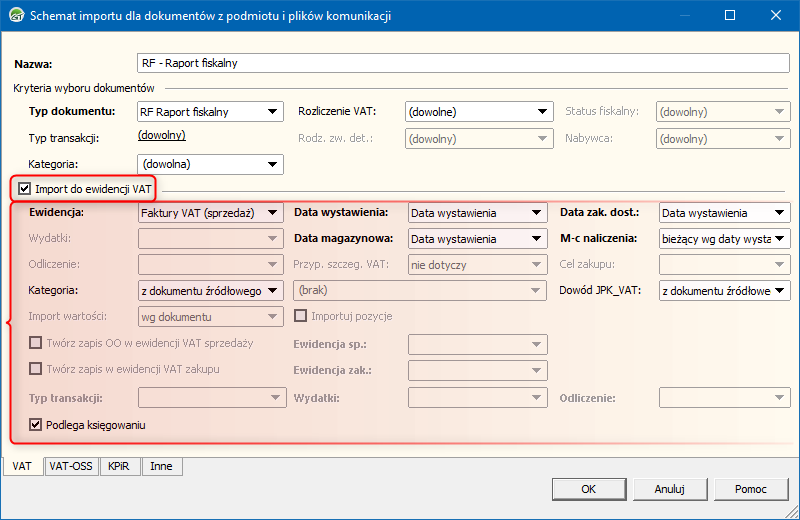Open the Data wystawienia dropdown
This screenshot has width=800, height=520.
[478, 213]
